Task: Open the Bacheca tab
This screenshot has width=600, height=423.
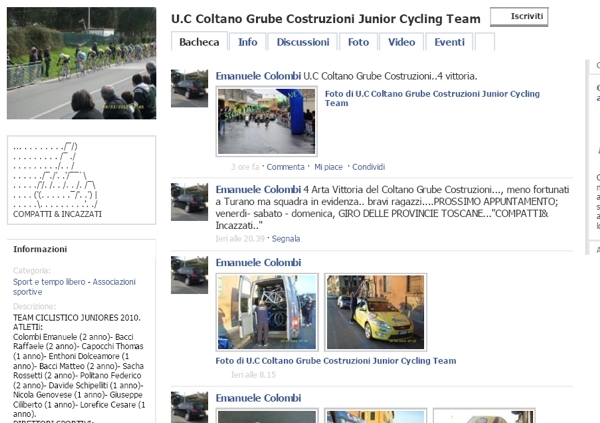Action: [x=199, y=42]
